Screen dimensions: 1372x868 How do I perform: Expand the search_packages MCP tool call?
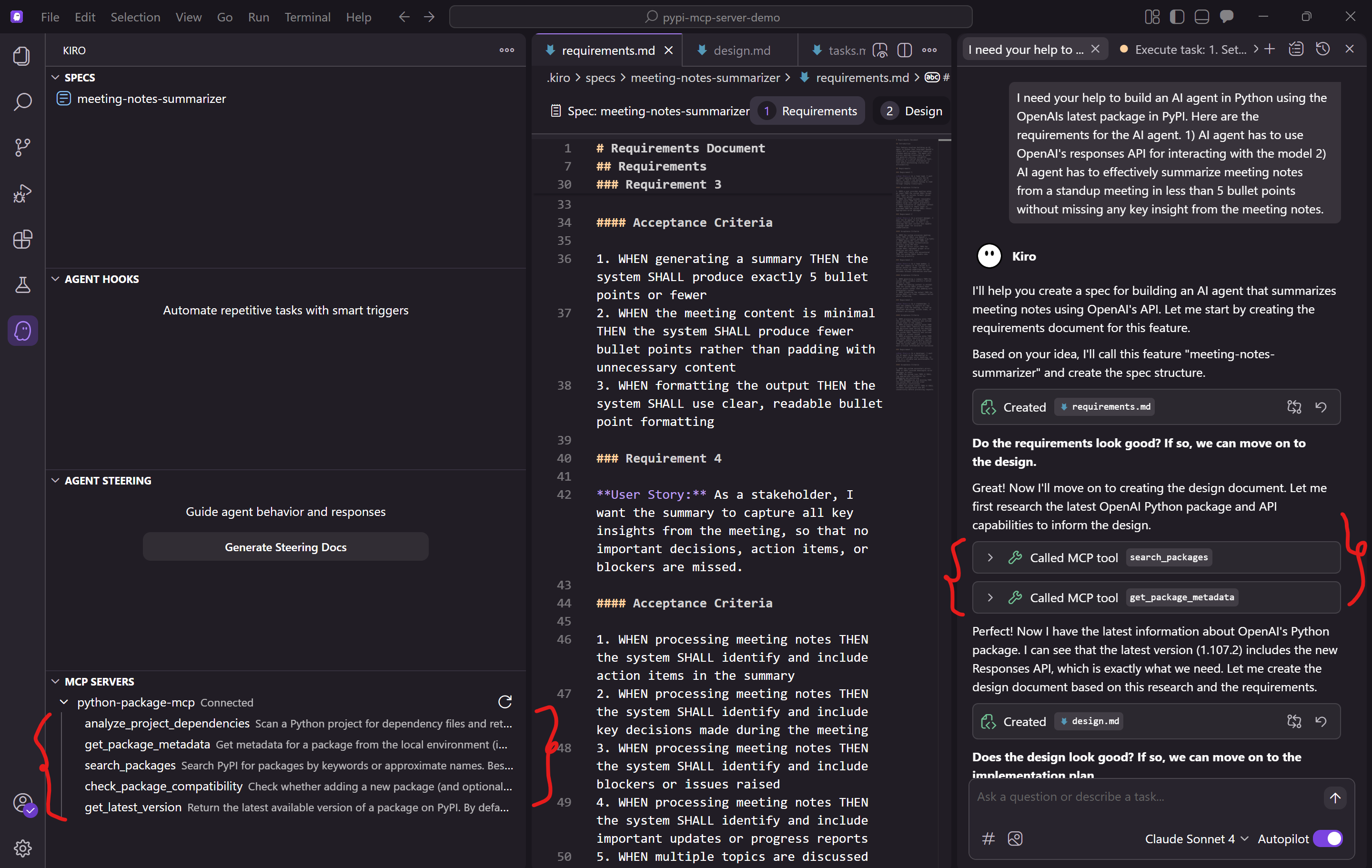click(990, 557)
